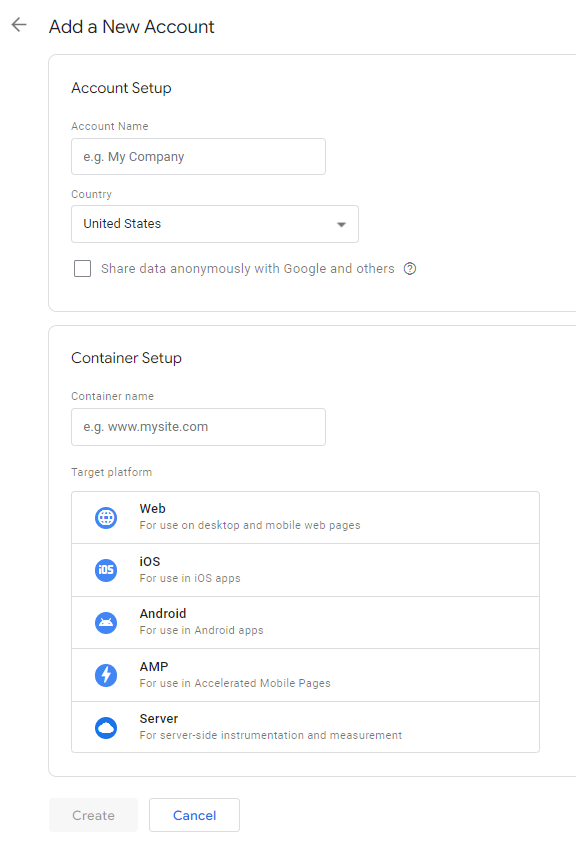Click the back arrow icon
This screenshot has width=576, height=842.
point(19,25)
